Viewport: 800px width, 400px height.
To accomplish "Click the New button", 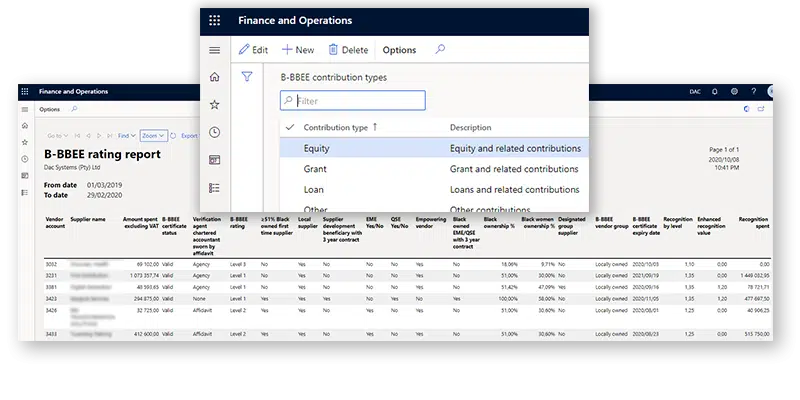I will tap(298, 50).
